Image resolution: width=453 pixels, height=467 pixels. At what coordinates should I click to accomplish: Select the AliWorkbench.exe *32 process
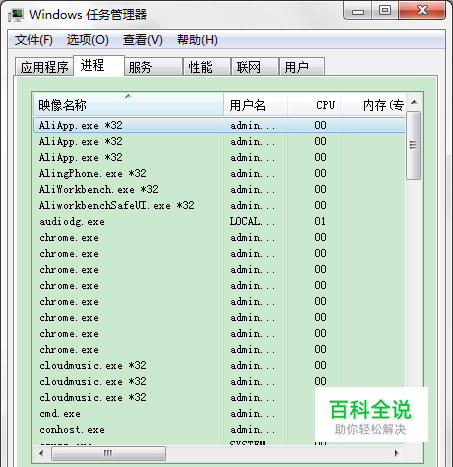pyautogui.click(x=219, y=189)
